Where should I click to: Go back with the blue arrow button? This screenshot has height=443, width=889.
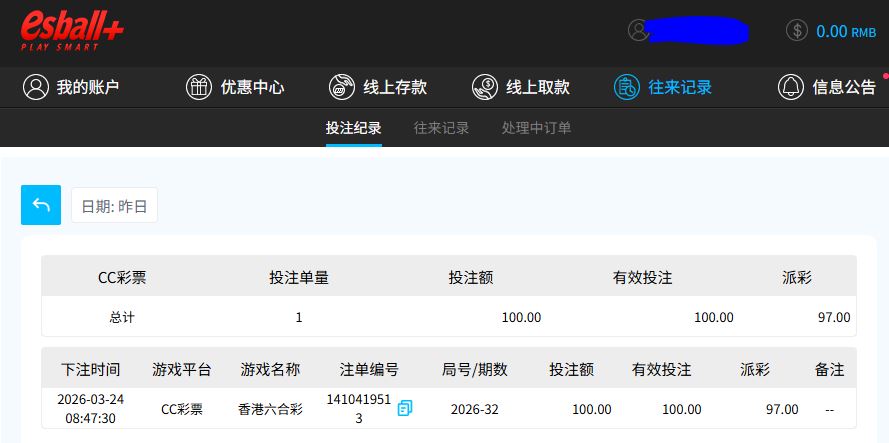coord(41,205)
